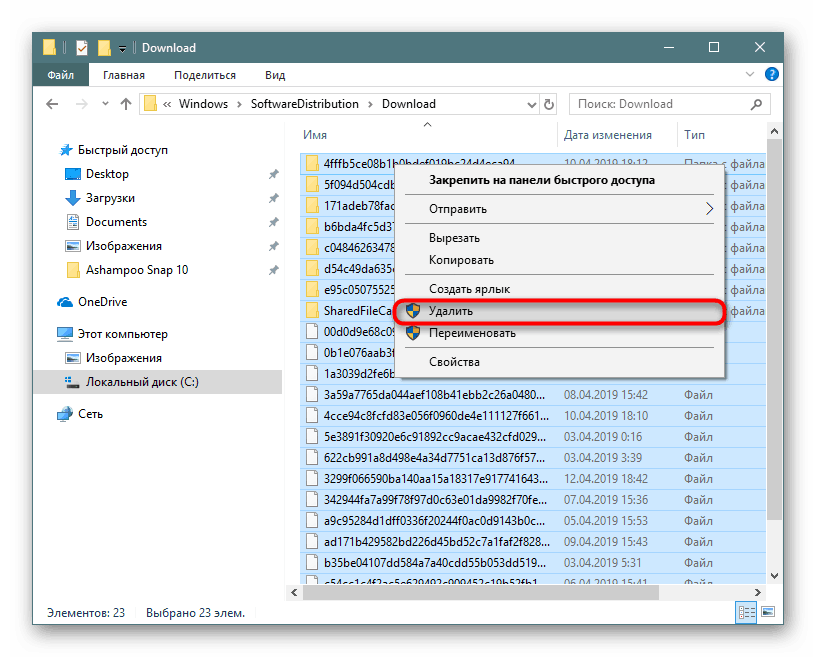
Task: Open Explorer help question mark icon
Action: (x=771, y=74)
